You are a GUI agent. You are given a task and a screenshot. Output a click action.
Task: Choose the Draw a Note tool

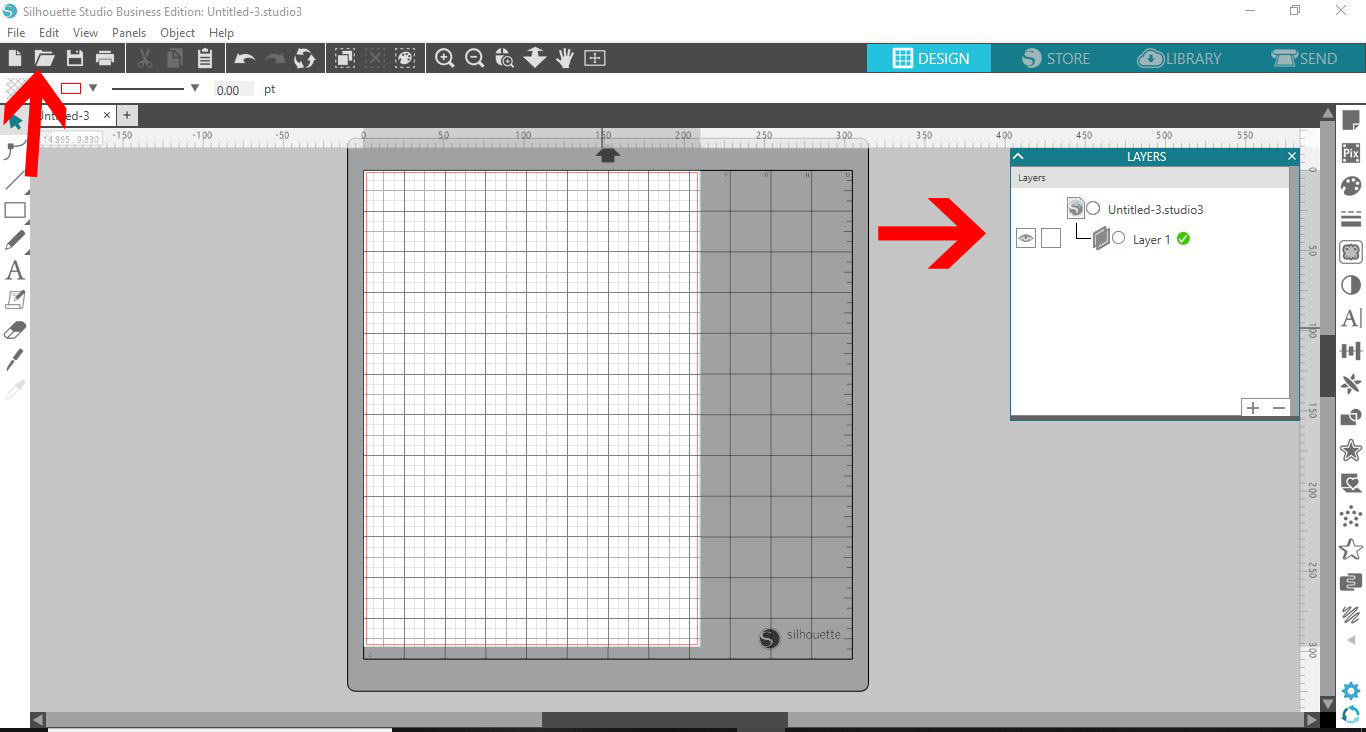pyautogui.click(x=15, y=300)
